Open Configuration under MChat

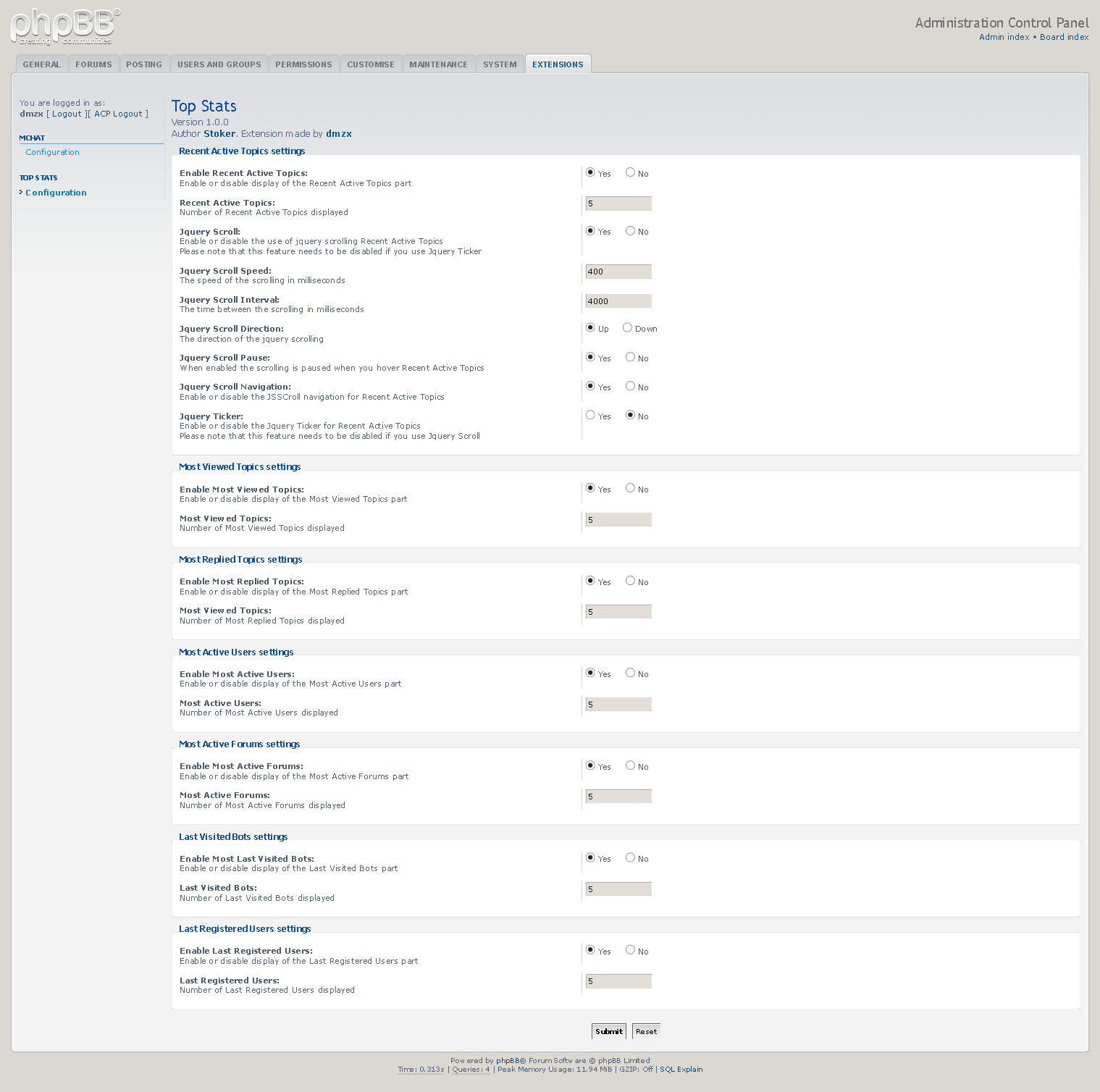52,152
